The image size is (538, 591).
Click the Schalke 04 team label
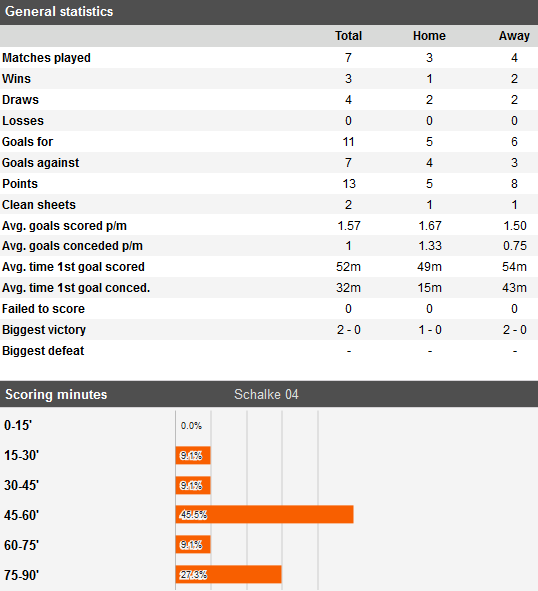point(266,395)
